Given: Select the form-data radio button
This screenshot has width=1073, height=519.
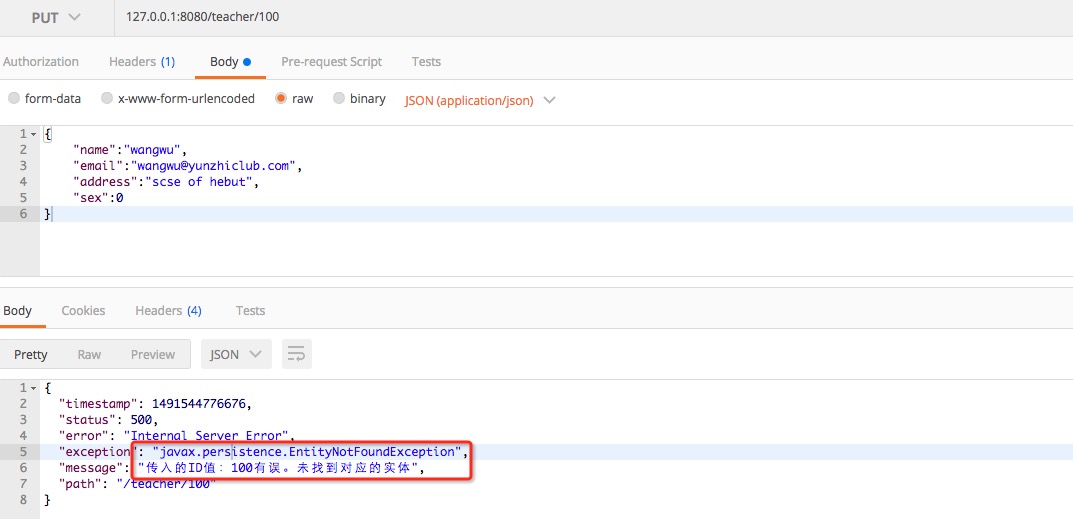Looking at the screenshot, I should pos(14,99).
